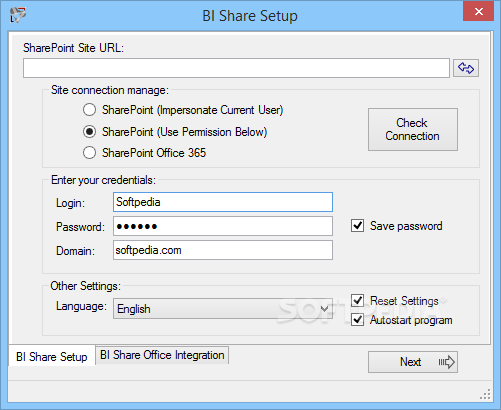Select the BI Share Setup tab
The image size is (501, 410).
(x=52, y=356)
